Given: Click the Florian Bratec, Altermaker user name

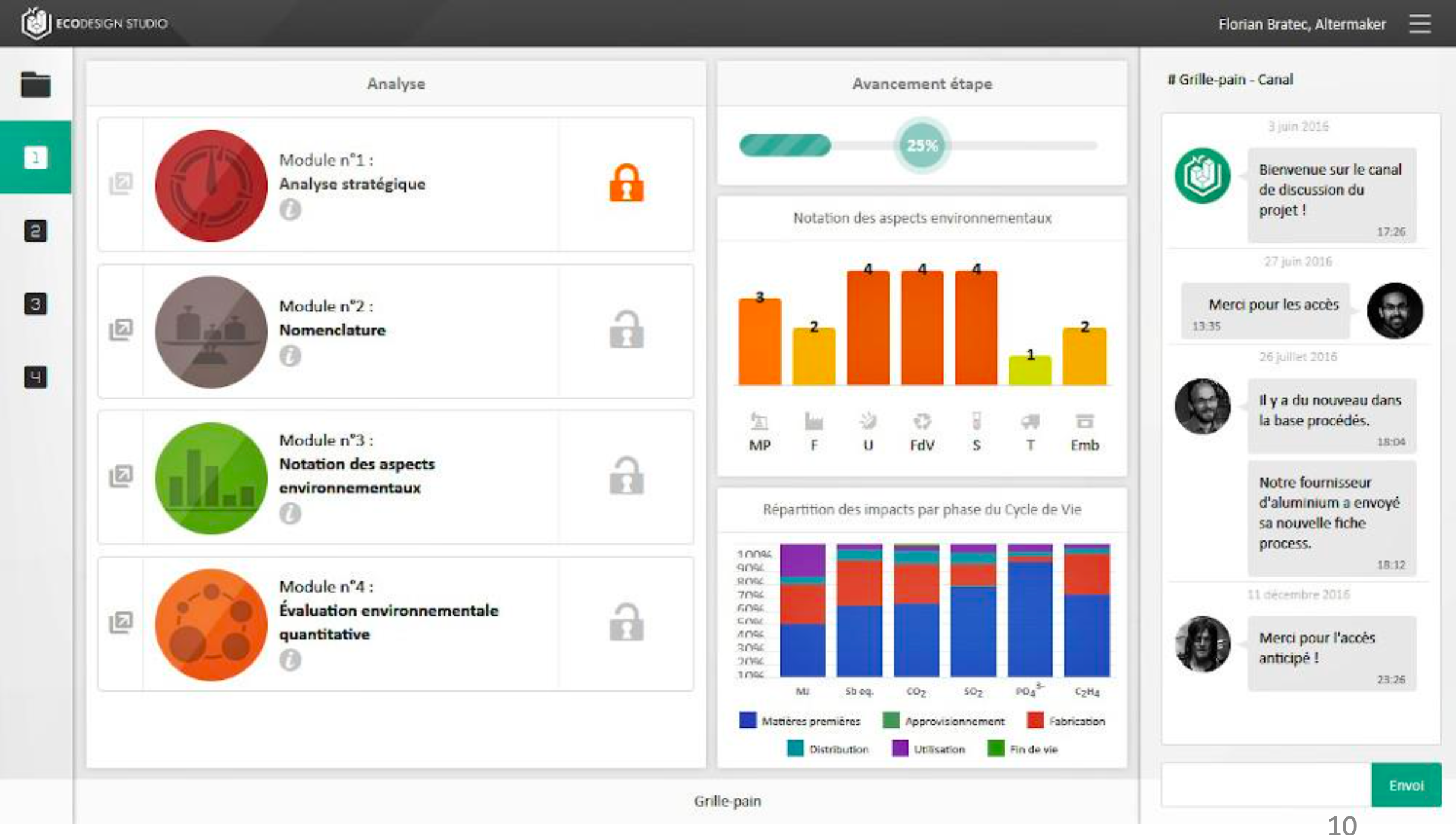Looking at the screenshot, I should coord(1302,24).
